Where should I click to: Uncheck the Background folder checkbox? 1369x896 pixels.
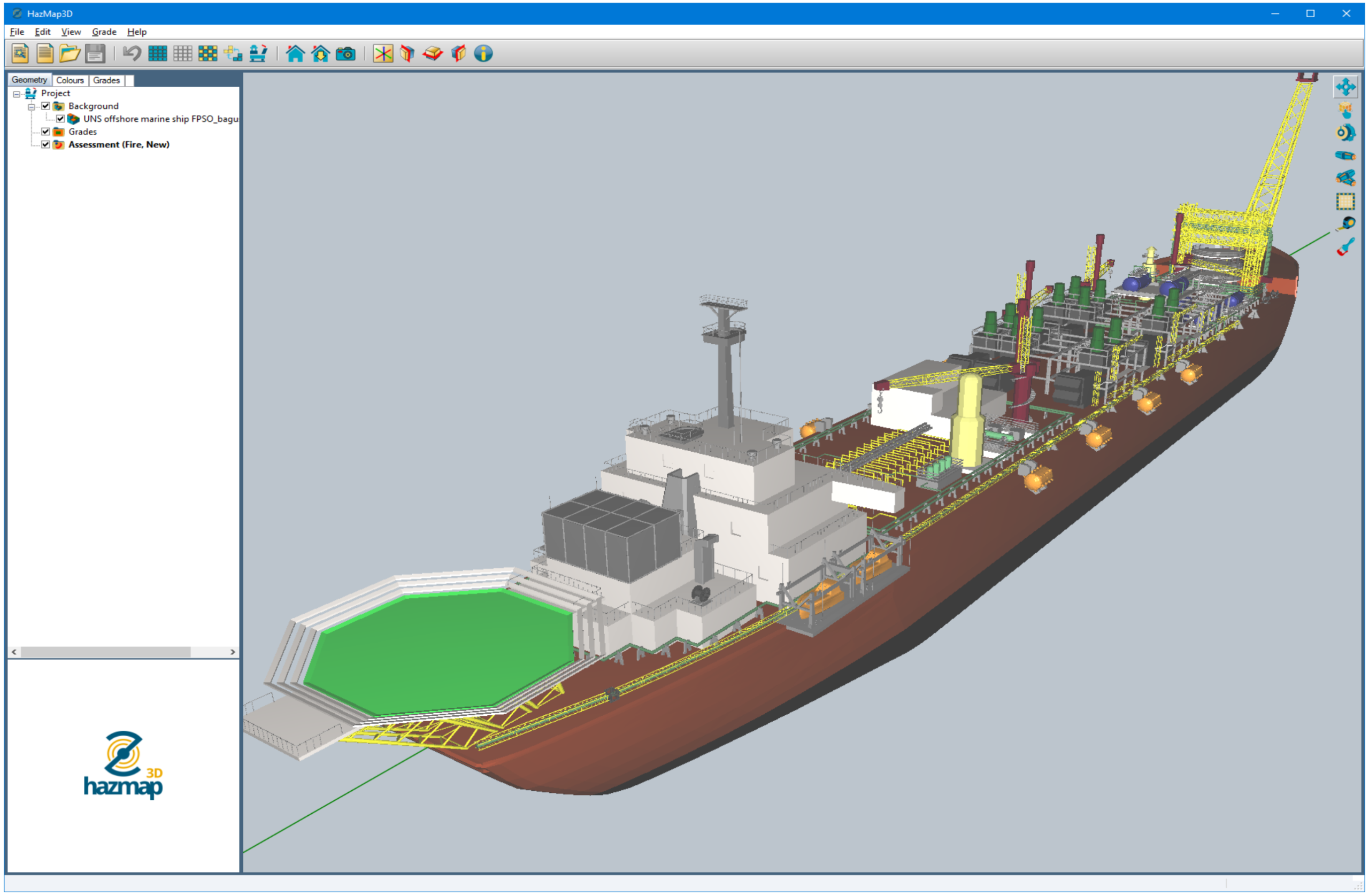click(45, 106)
